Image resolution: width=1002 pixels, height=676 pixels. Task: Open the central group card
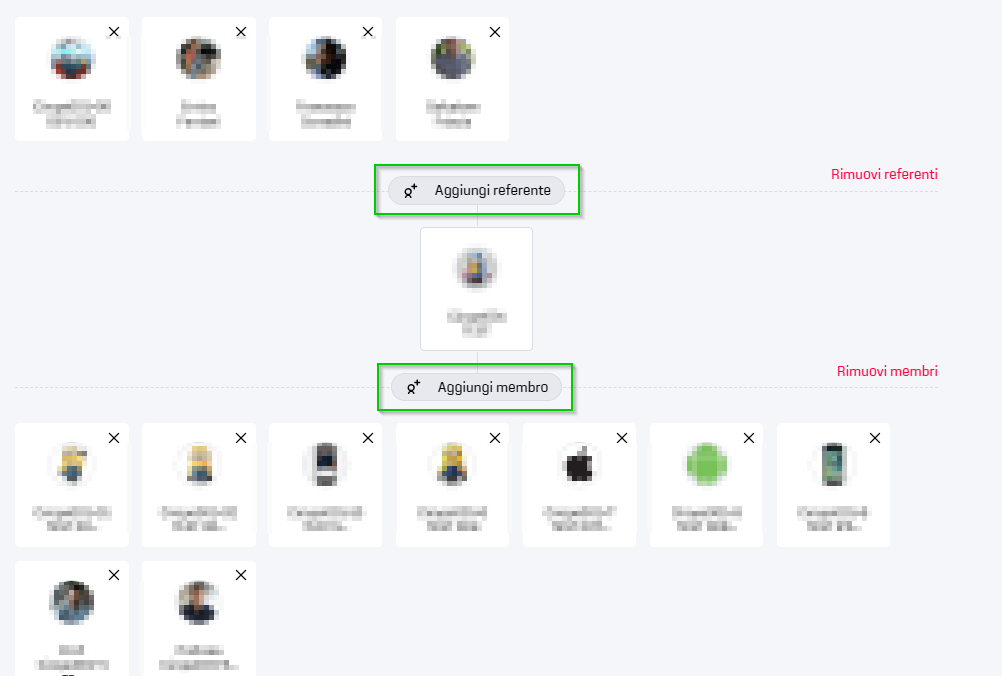click(476, 288)
